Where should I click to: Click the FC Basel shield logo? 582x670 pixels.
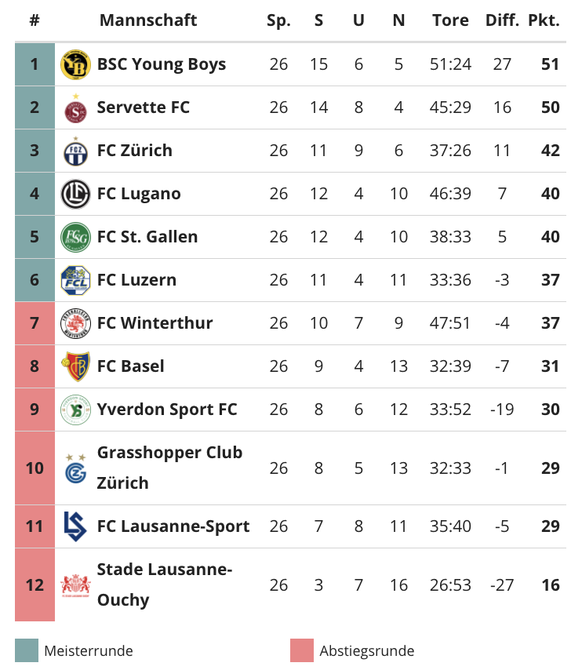click(x=75, y=366)
